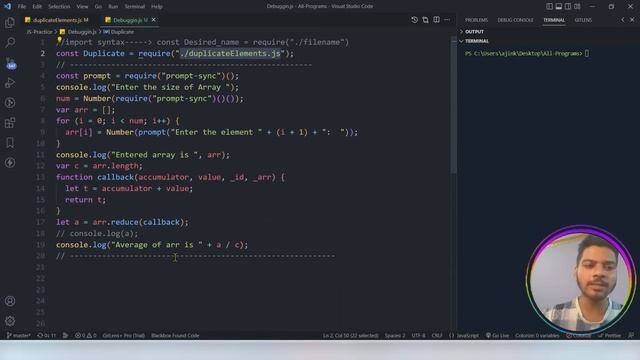The image size is (640, 360).
Task: Change indentation via Spaces: 2 status item
Action: point(395,336)
